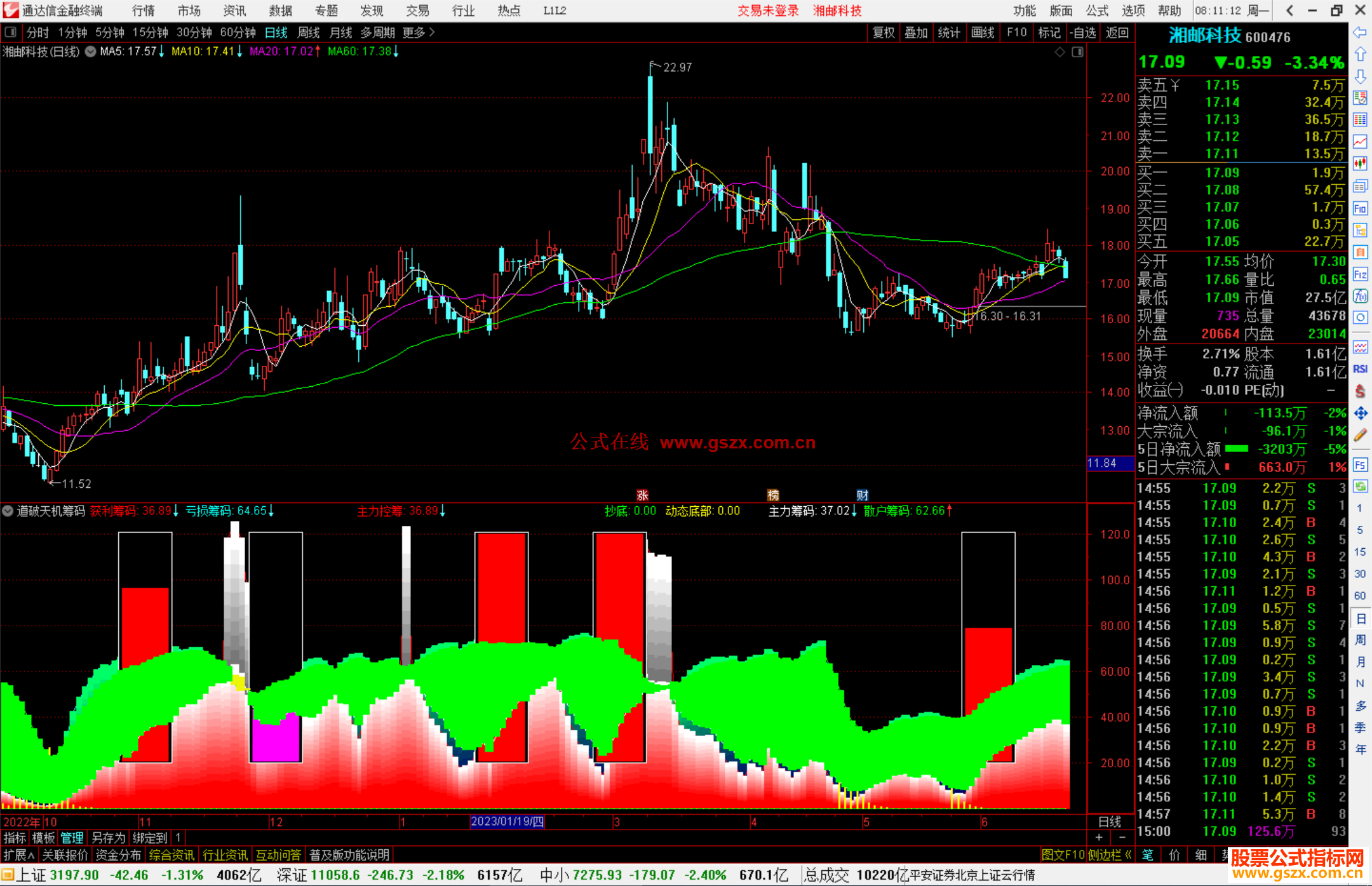Open the 行情 menu

coord(143,11)
